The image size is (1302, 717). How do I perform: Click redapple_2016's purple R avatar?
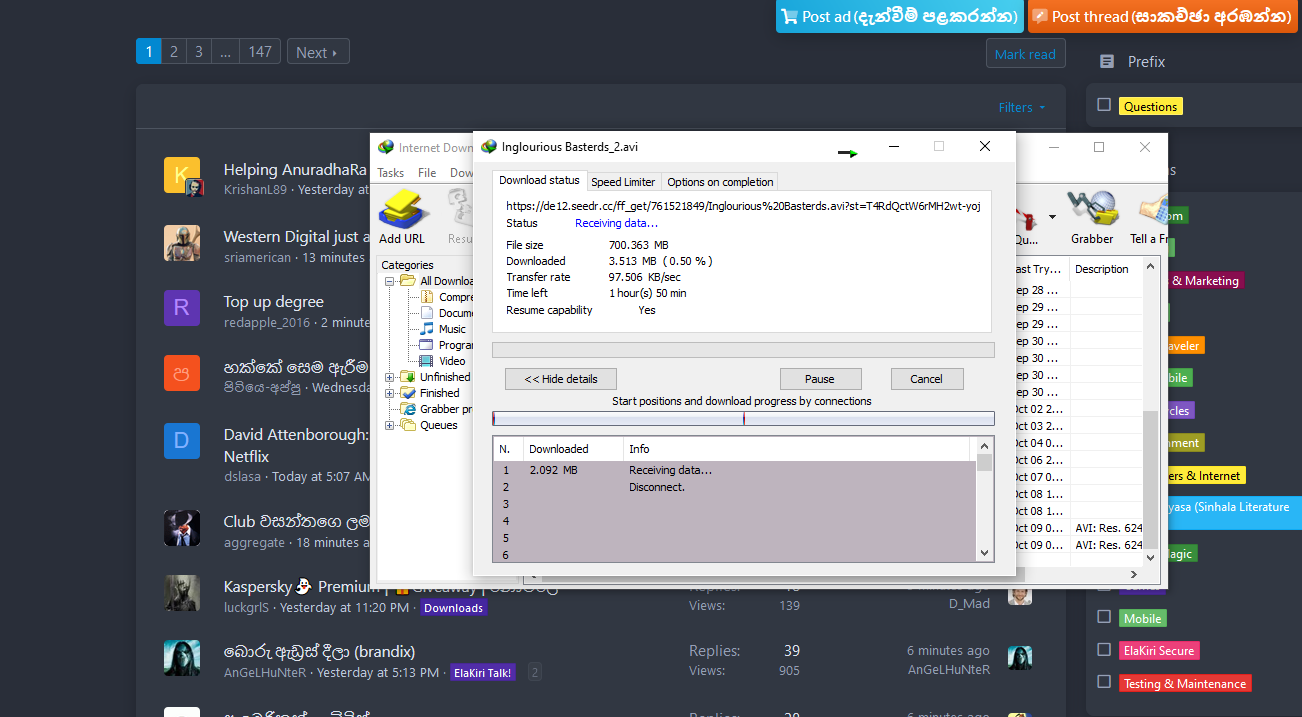tap(182, 308)
